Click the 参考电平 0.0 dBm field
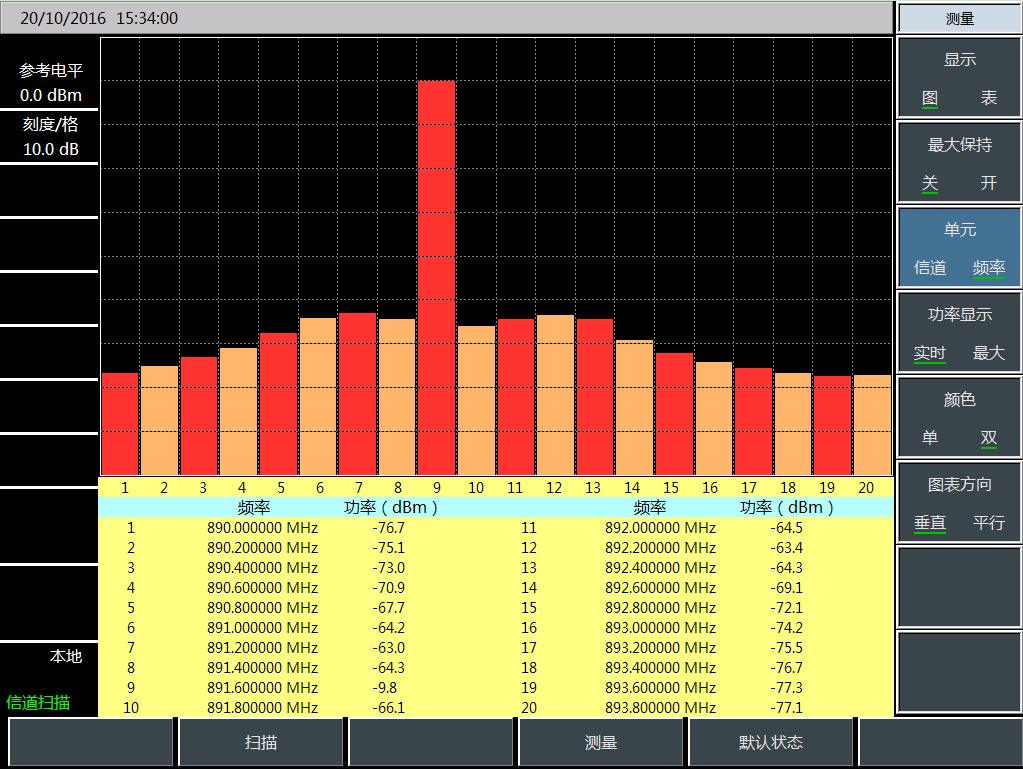1023x769 pixels. 50,83
